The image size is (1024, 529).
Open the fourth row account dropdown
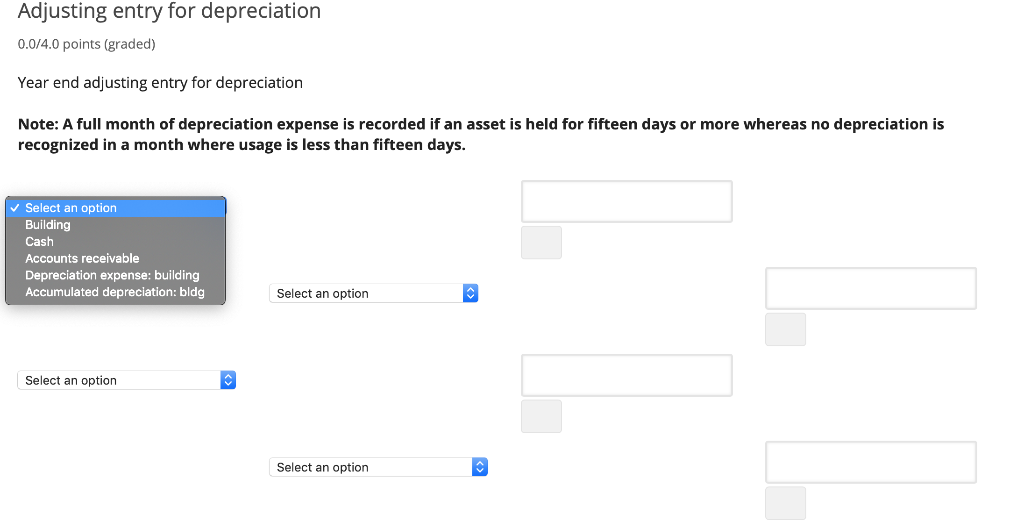[x=371, y=467]
